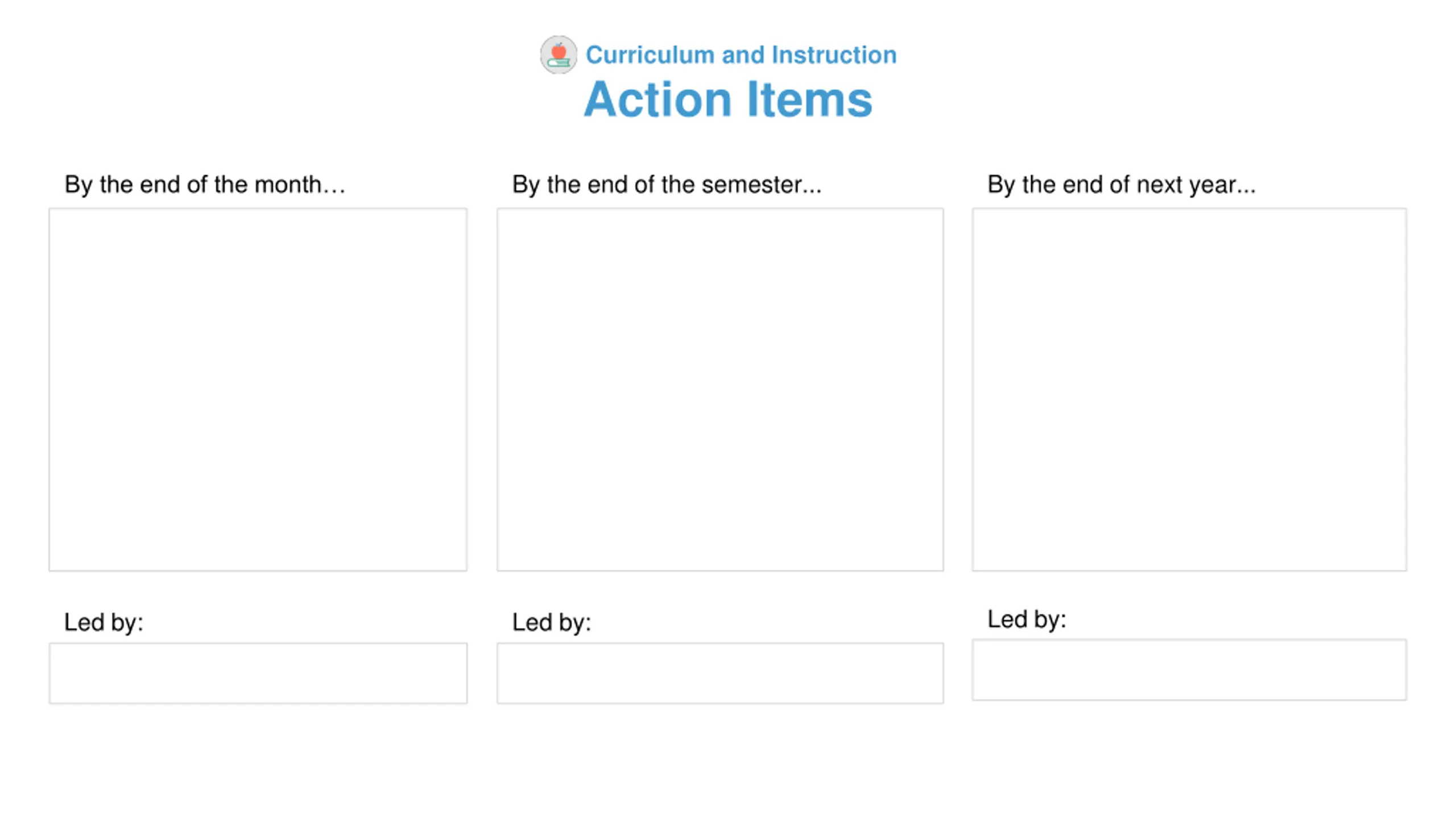Viewport: 1456px width, 819px height.
Task: Click the word 'Action' in the title
Action: [x=657, y=99]
